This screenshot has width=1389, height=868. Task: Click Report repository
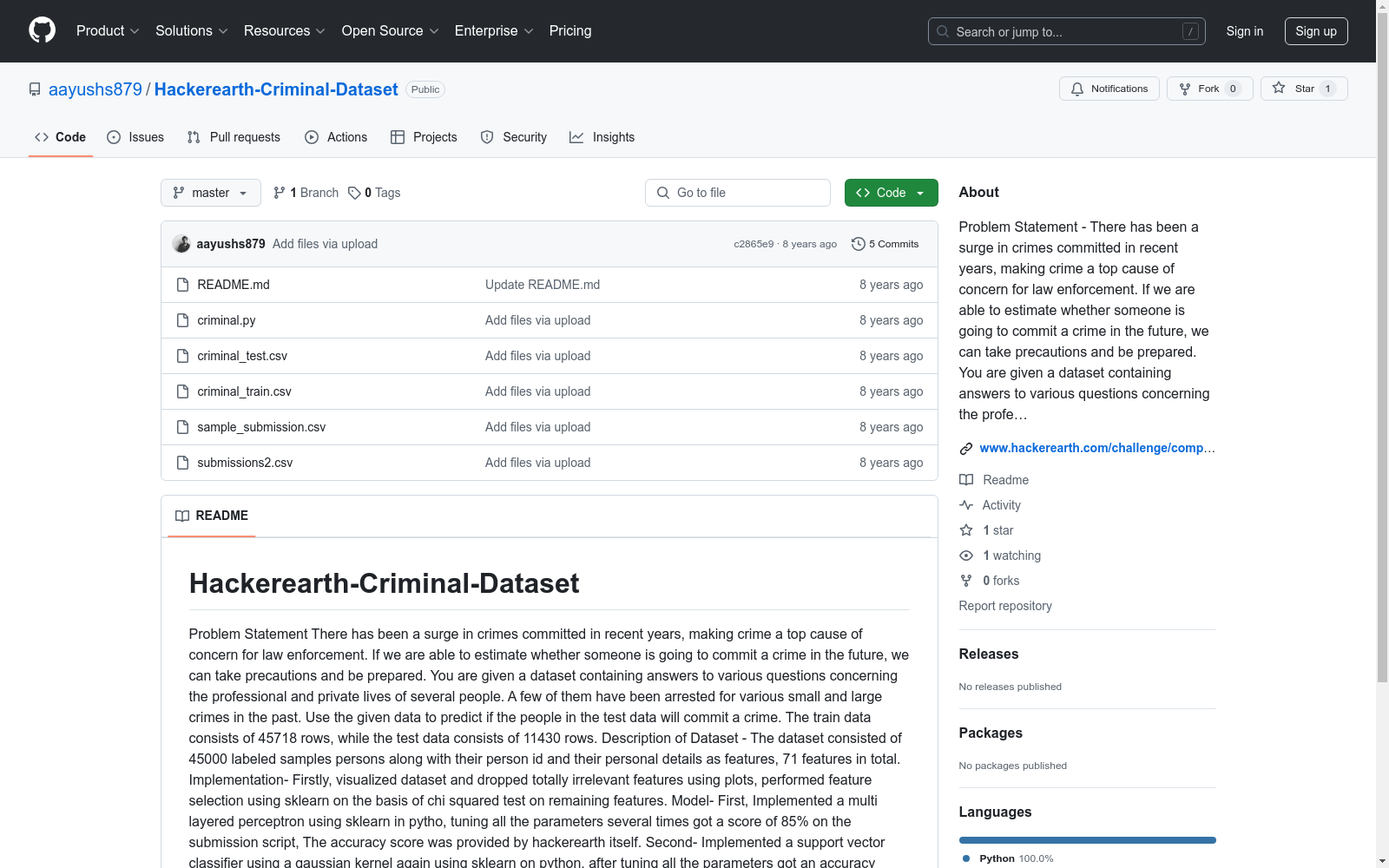[1005, 606]
